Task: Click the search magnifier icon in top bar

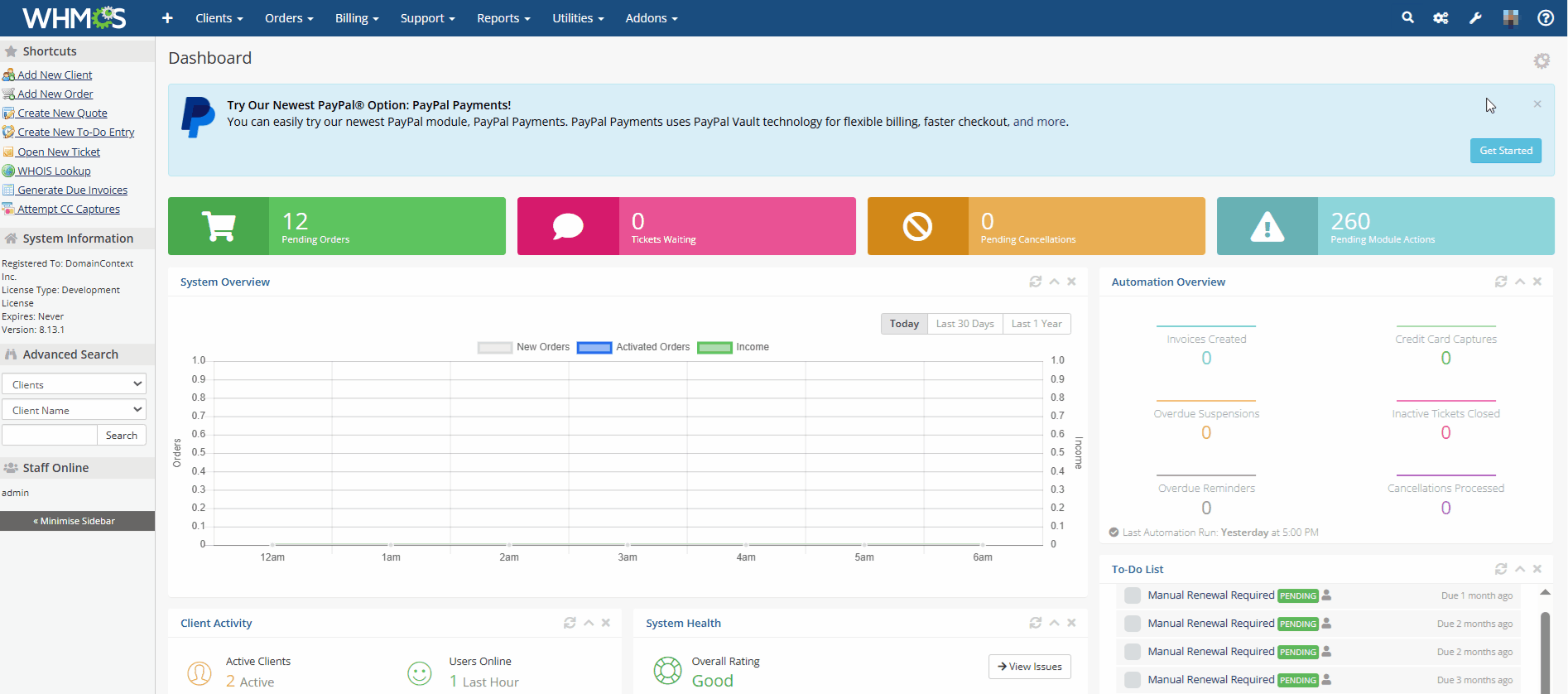Action: point(1407,17)
